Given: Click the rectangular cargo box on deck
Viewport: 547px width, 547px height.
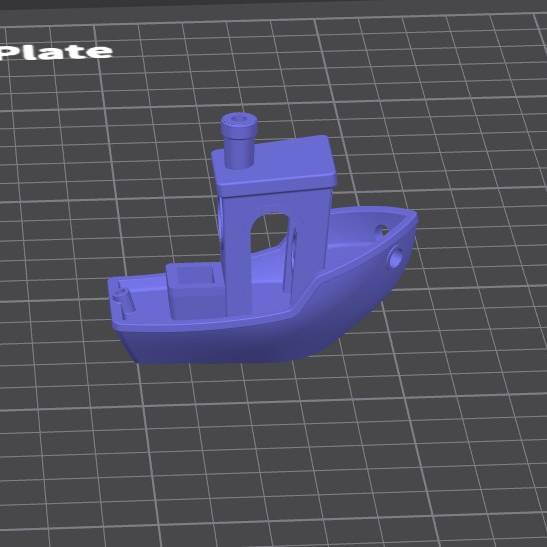Looking at the screenshot, I should [195, 290].
